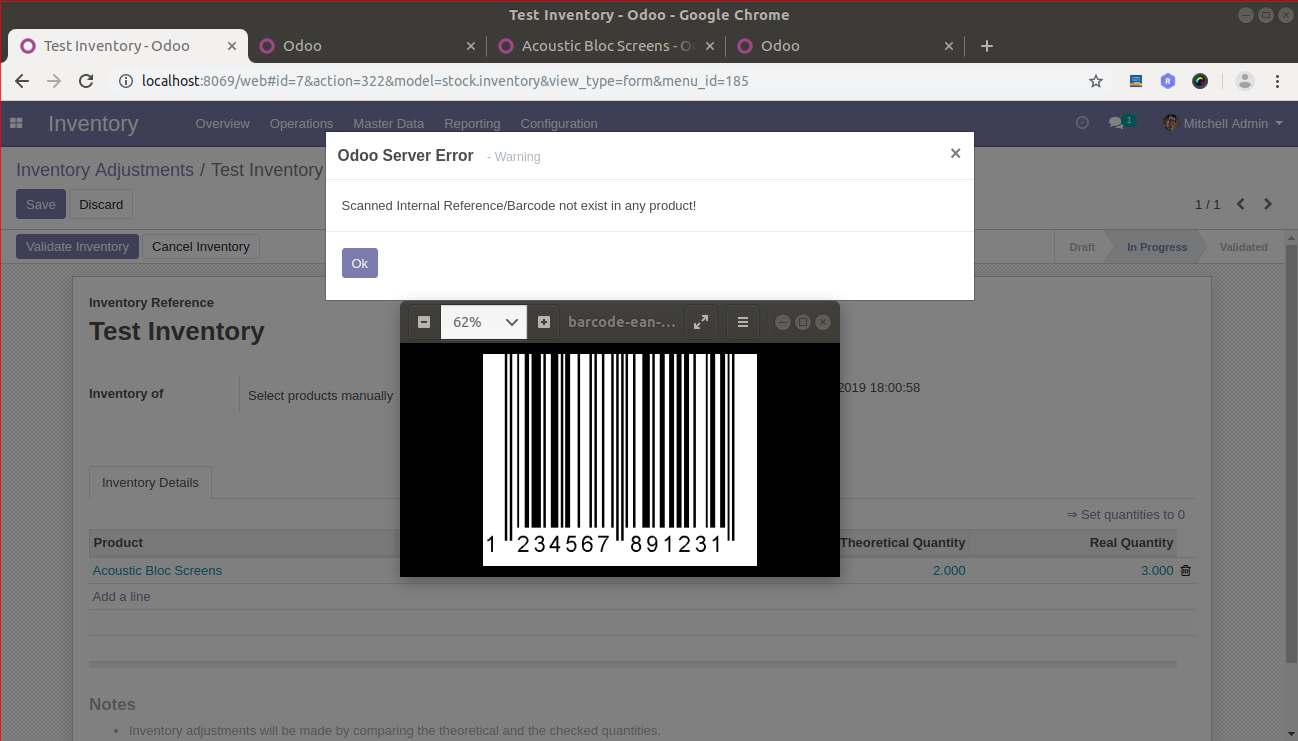Click the address bar URL
The width and height of the screenshot is (1298, 741).
445,81
